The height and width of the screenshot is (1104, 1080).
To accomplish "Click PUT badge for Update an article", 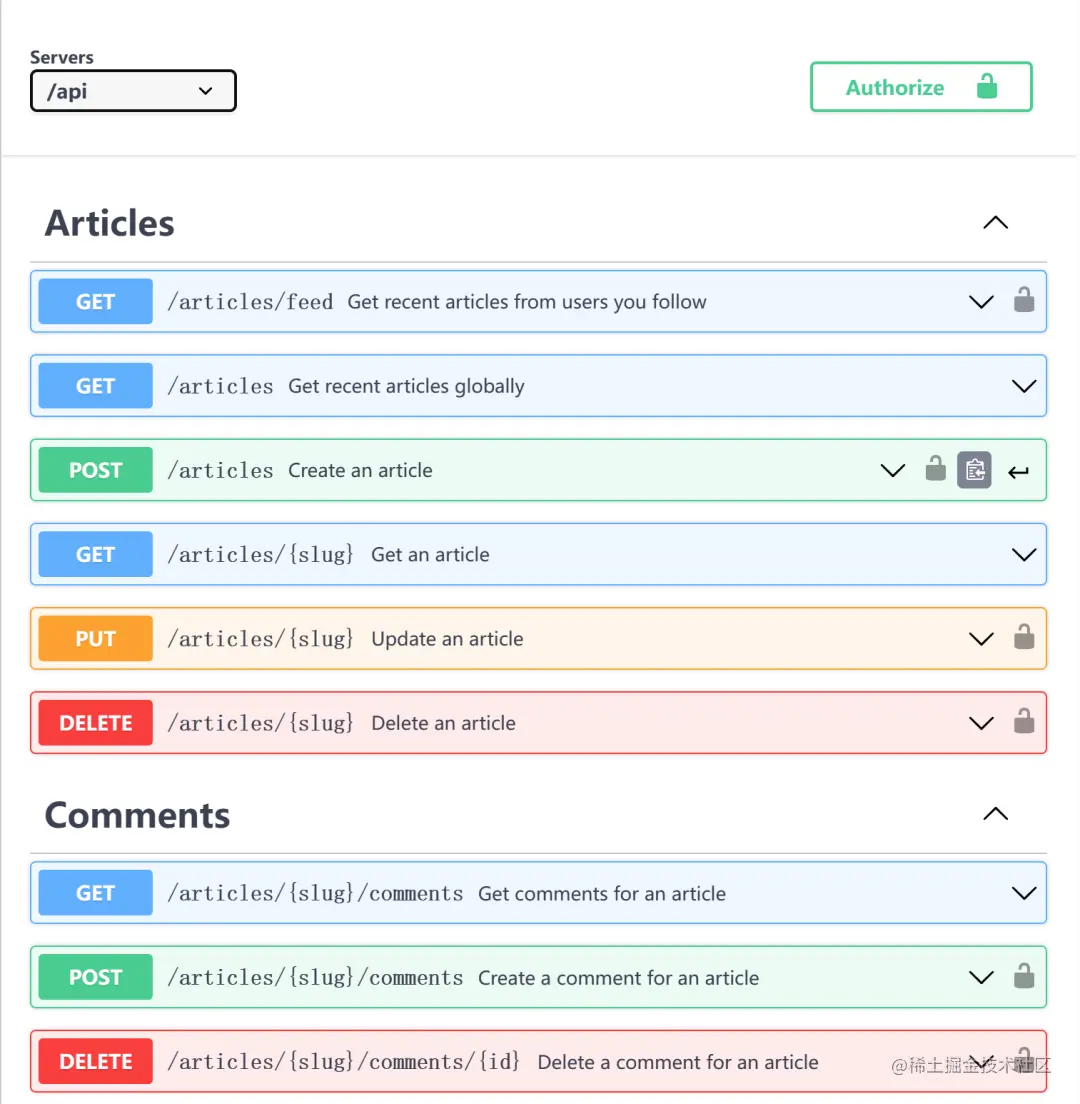I will (x=95, y=639).
